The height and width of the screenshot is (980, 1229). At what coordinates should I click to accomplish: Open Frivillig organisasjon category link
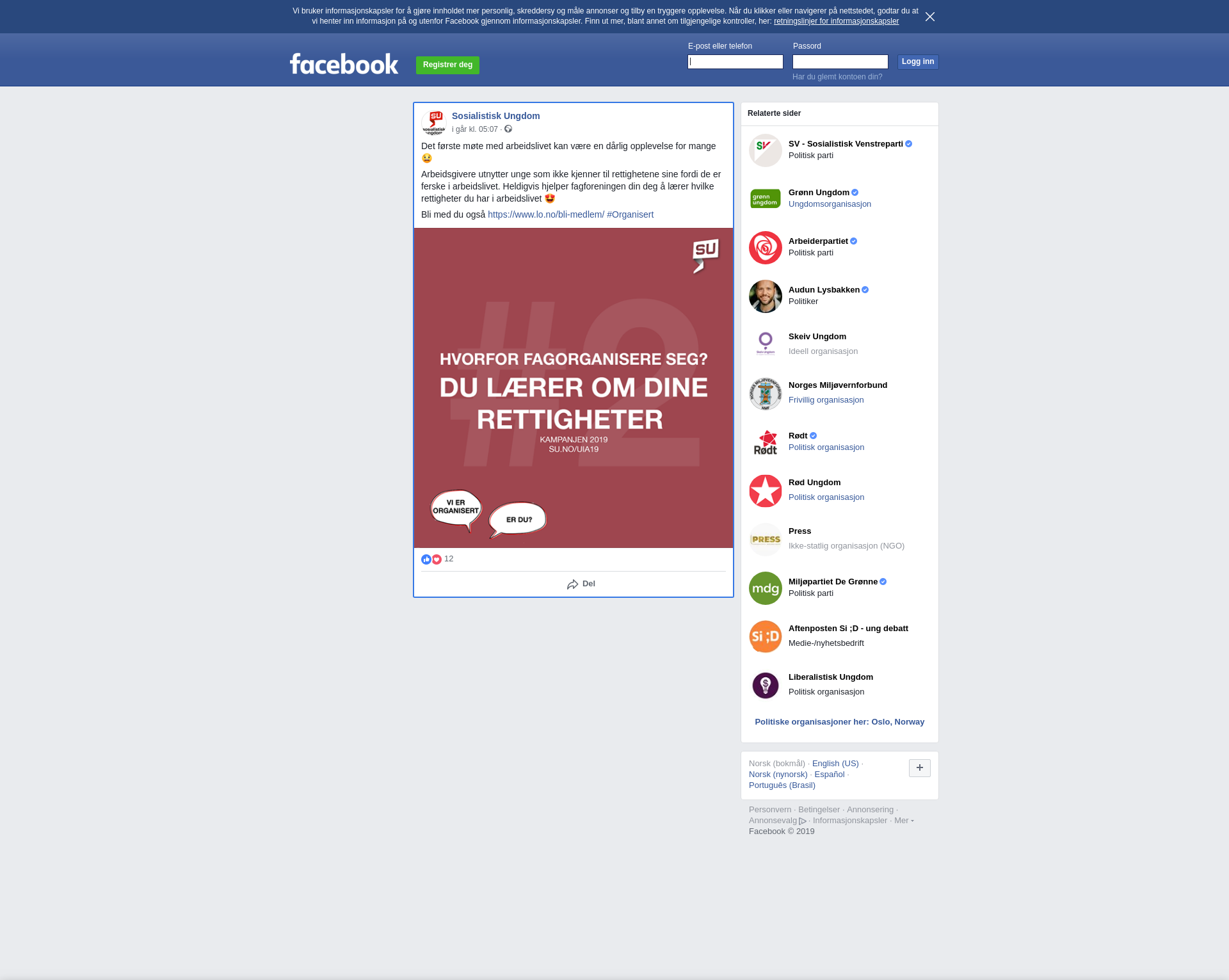pyautogui.click(x=826, y=400)
